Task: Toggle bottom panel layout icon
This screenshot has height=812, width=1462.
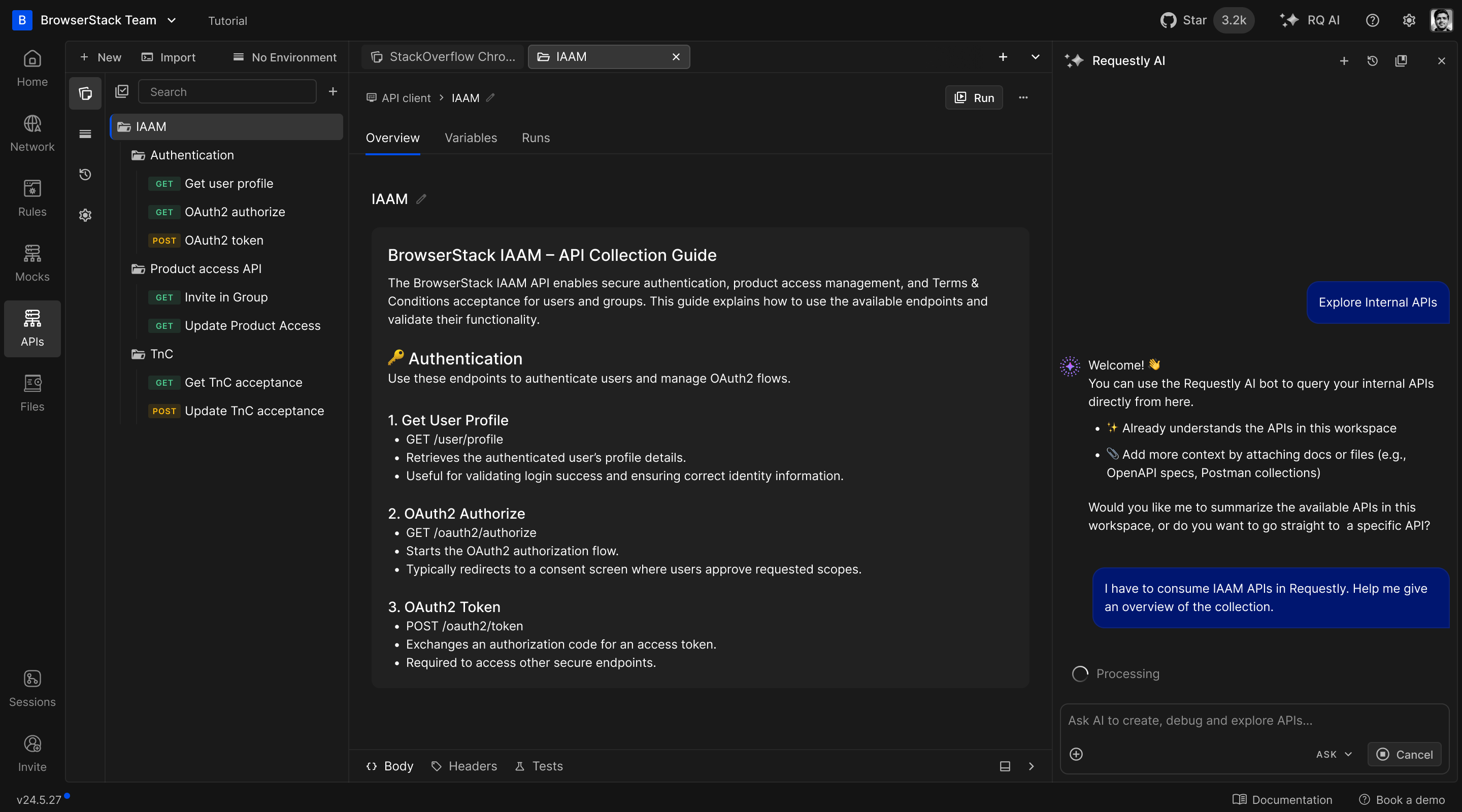Action: point(1005,767)
